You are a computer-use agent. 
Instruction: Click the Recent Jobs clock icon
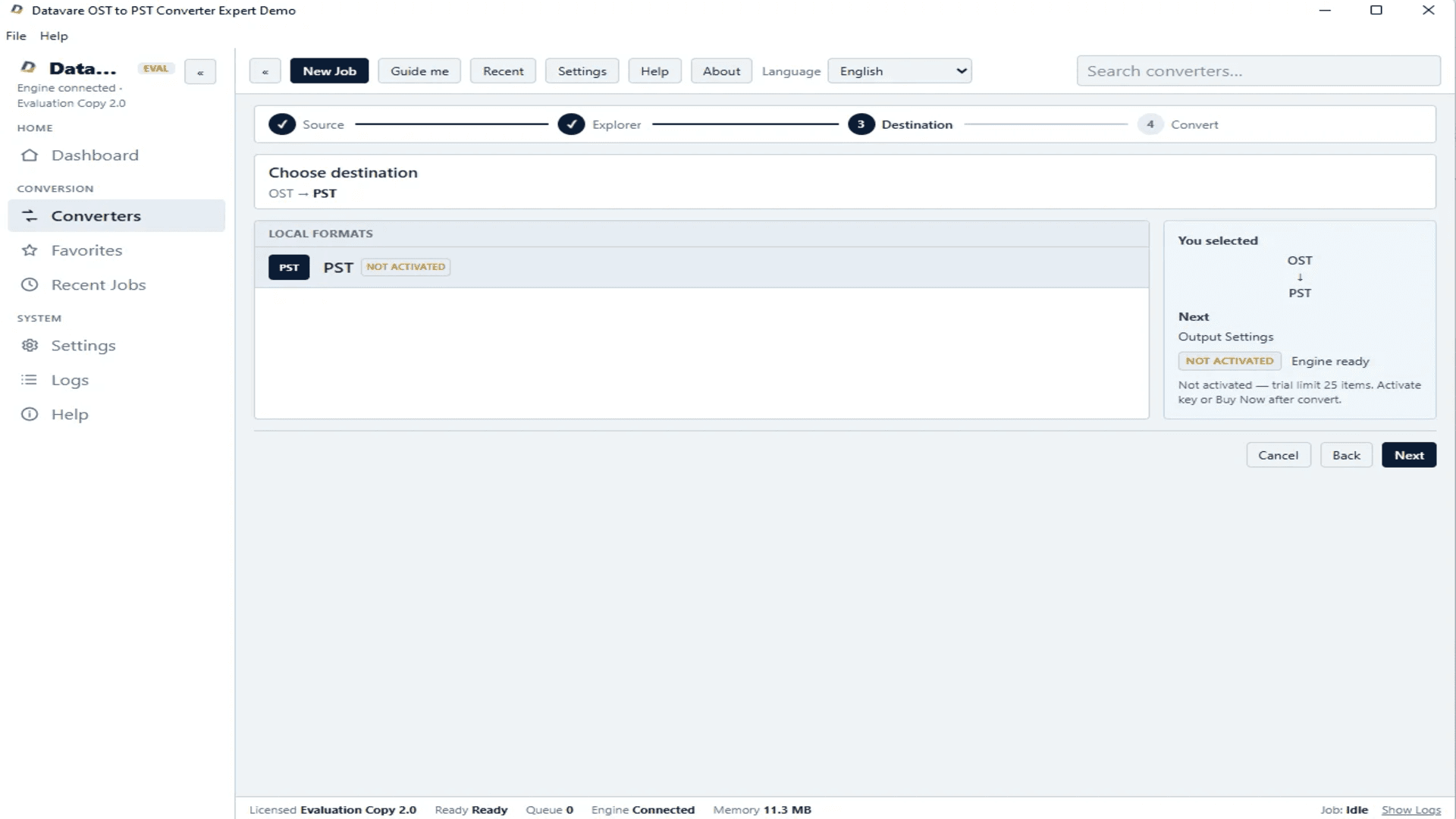(x=30, y=285)
